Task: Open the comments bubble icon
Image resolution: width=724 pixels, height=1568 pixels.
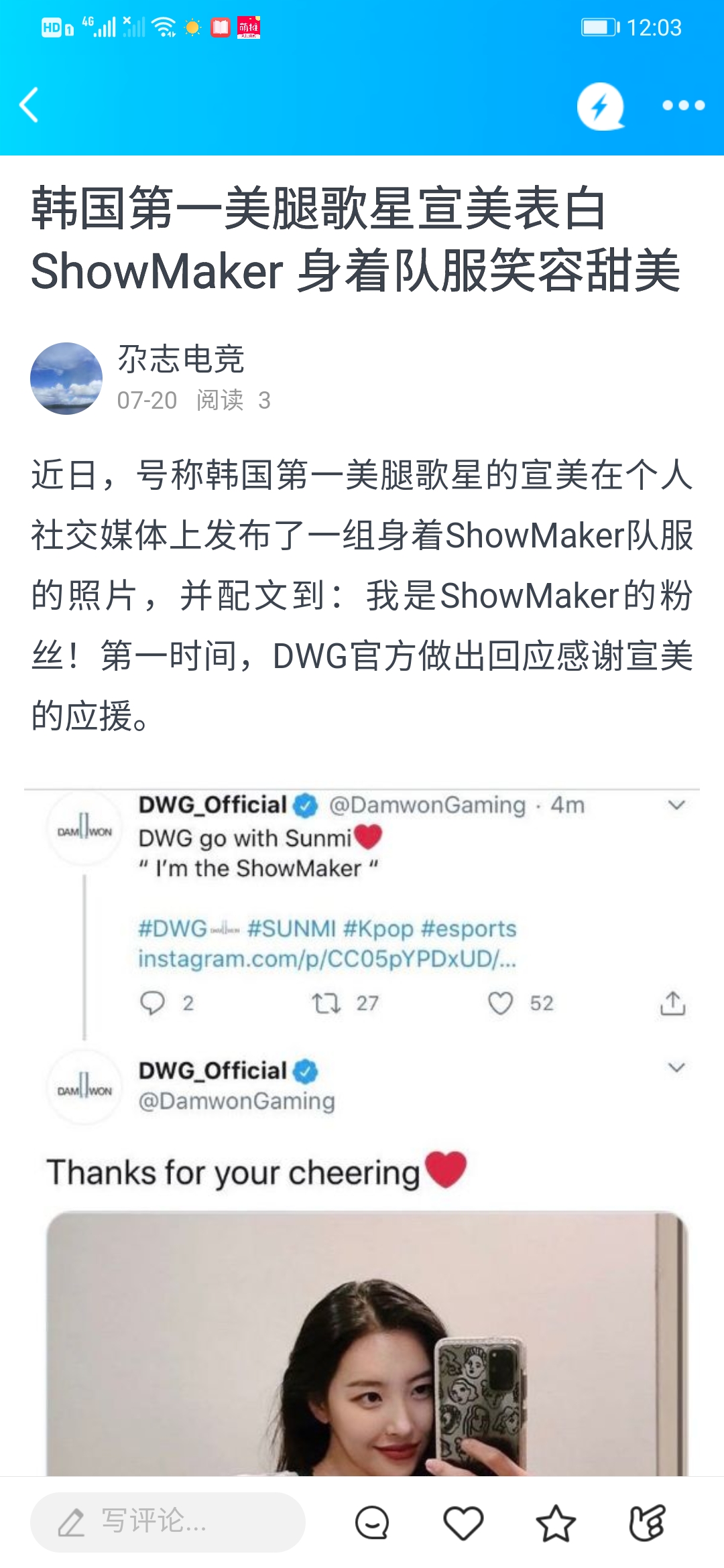Action: (x=372, y=1522)
